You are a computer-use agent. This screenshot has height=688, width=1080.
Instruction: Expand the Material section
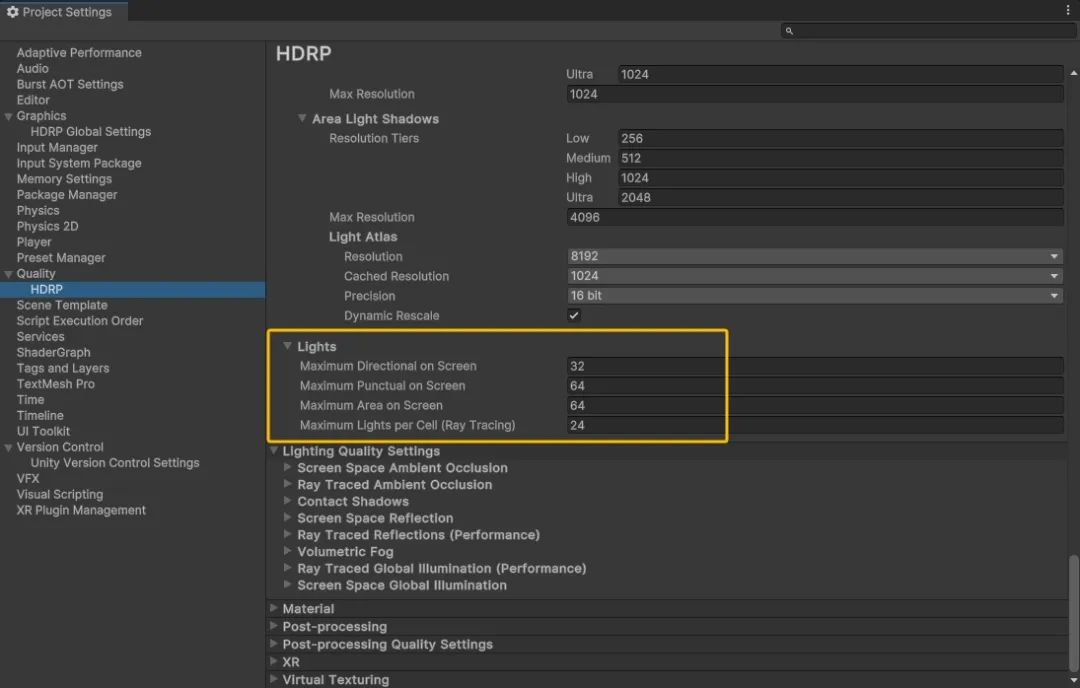[273, 608]
